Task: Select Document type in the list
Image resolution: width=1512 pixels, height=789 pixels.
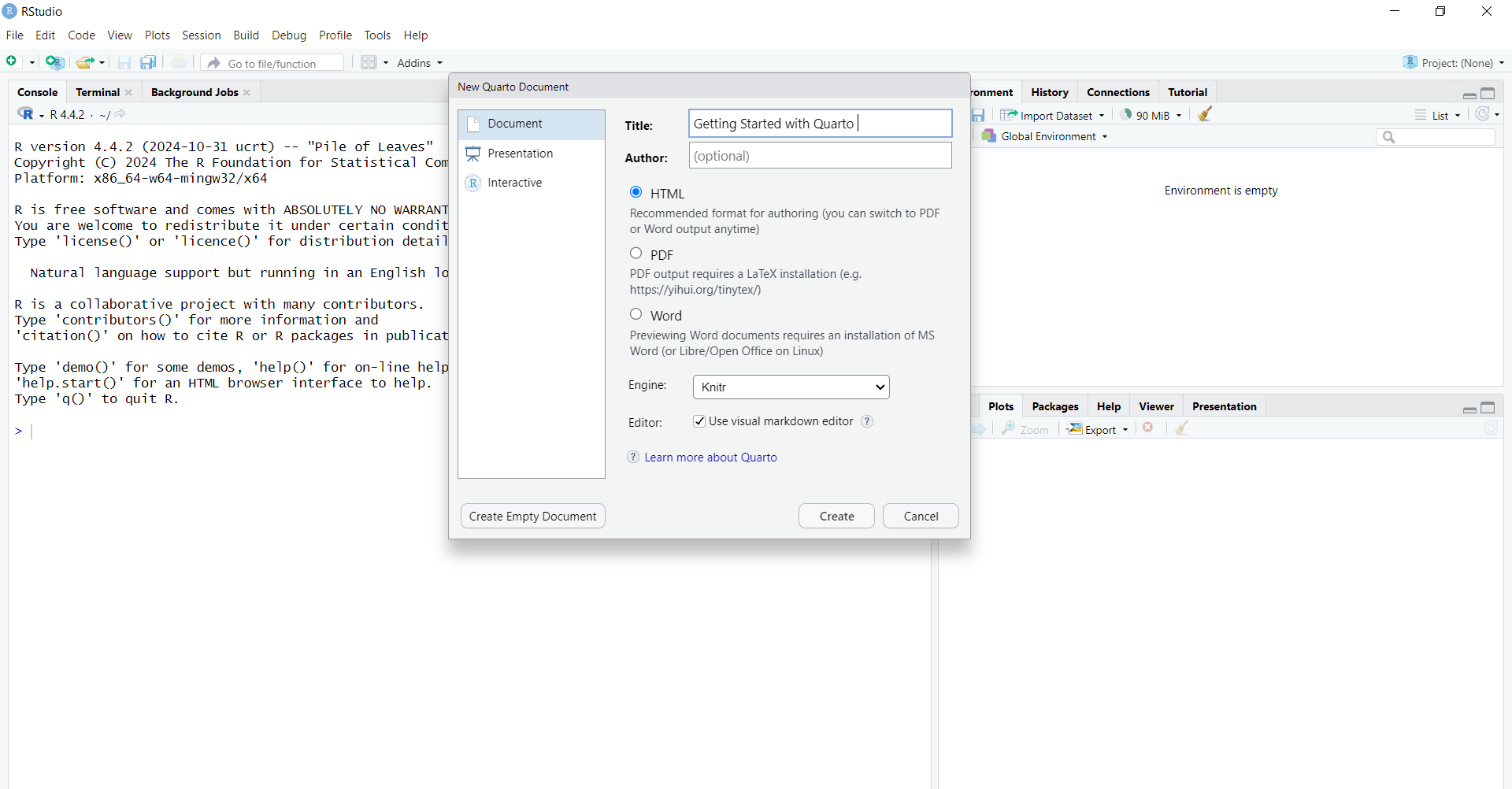Action: pos(532,124)
